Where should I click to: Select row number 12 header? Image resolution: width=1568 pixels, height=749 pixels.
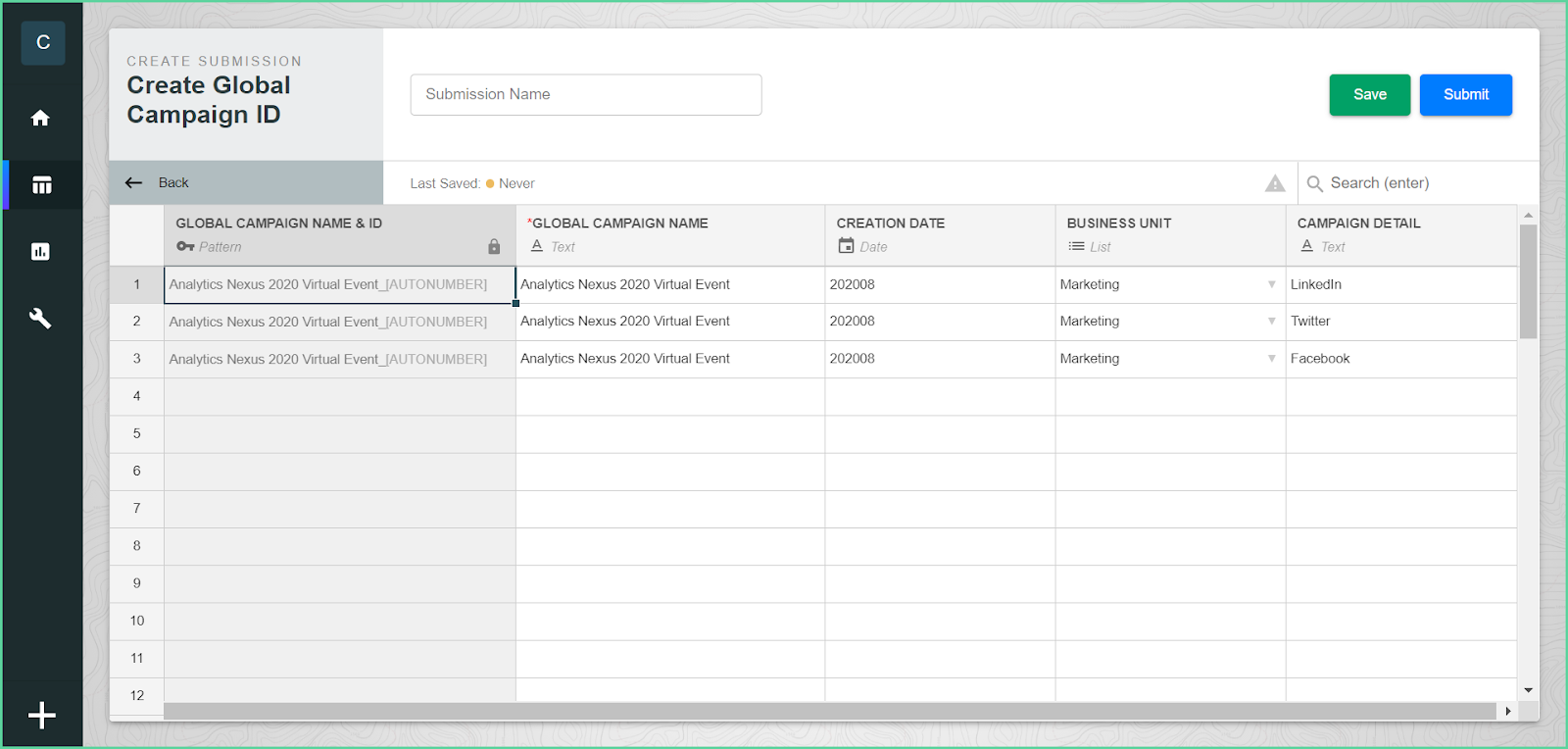pos(137,695)
